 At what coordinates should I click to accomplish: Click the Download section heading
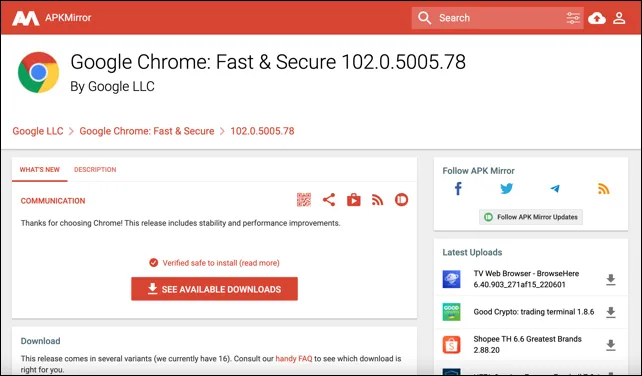[x=41, y=341]
